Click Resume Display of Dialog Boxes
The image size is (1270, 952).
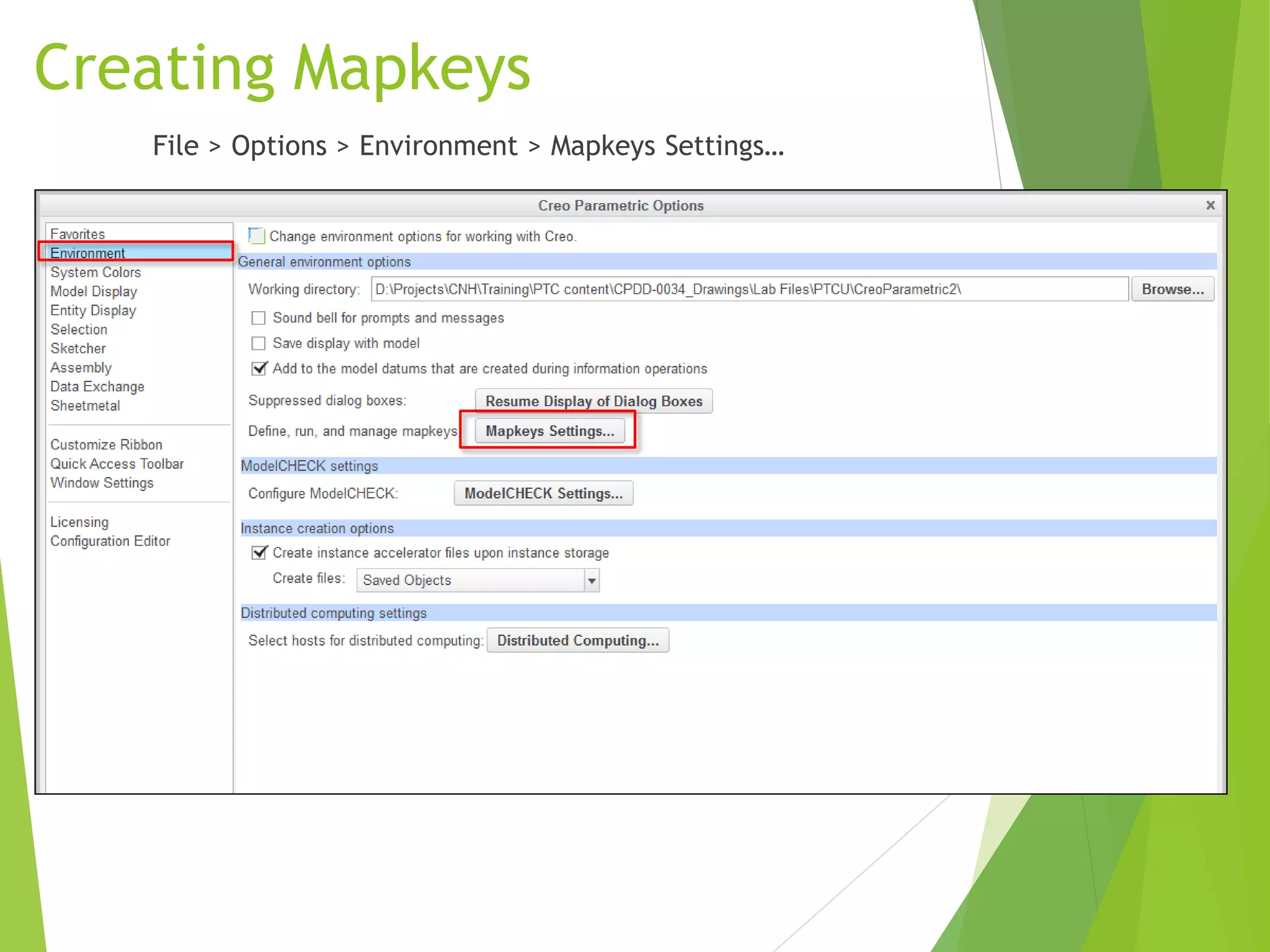[593, 401]
